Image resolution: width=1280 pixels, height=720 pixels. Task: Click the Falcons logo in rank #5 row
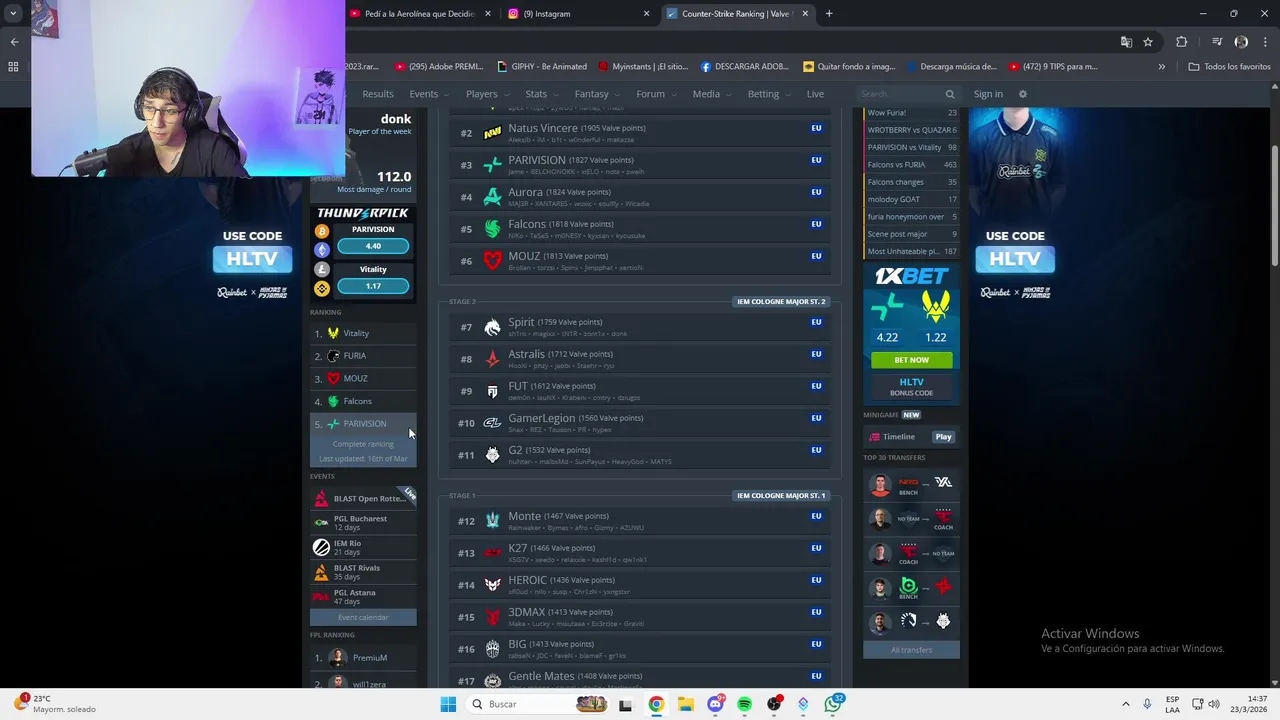coord(492,229)
